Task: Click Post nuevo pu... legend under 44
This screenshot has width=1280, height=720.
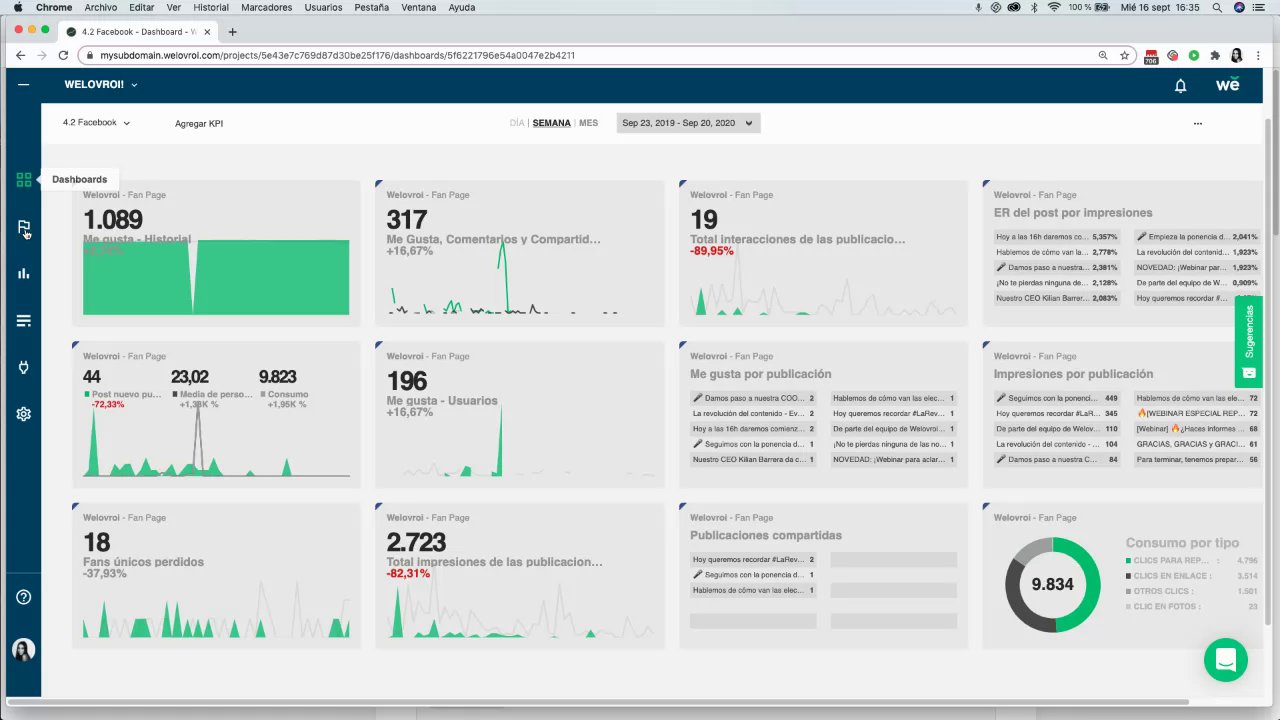Action: 122,394
